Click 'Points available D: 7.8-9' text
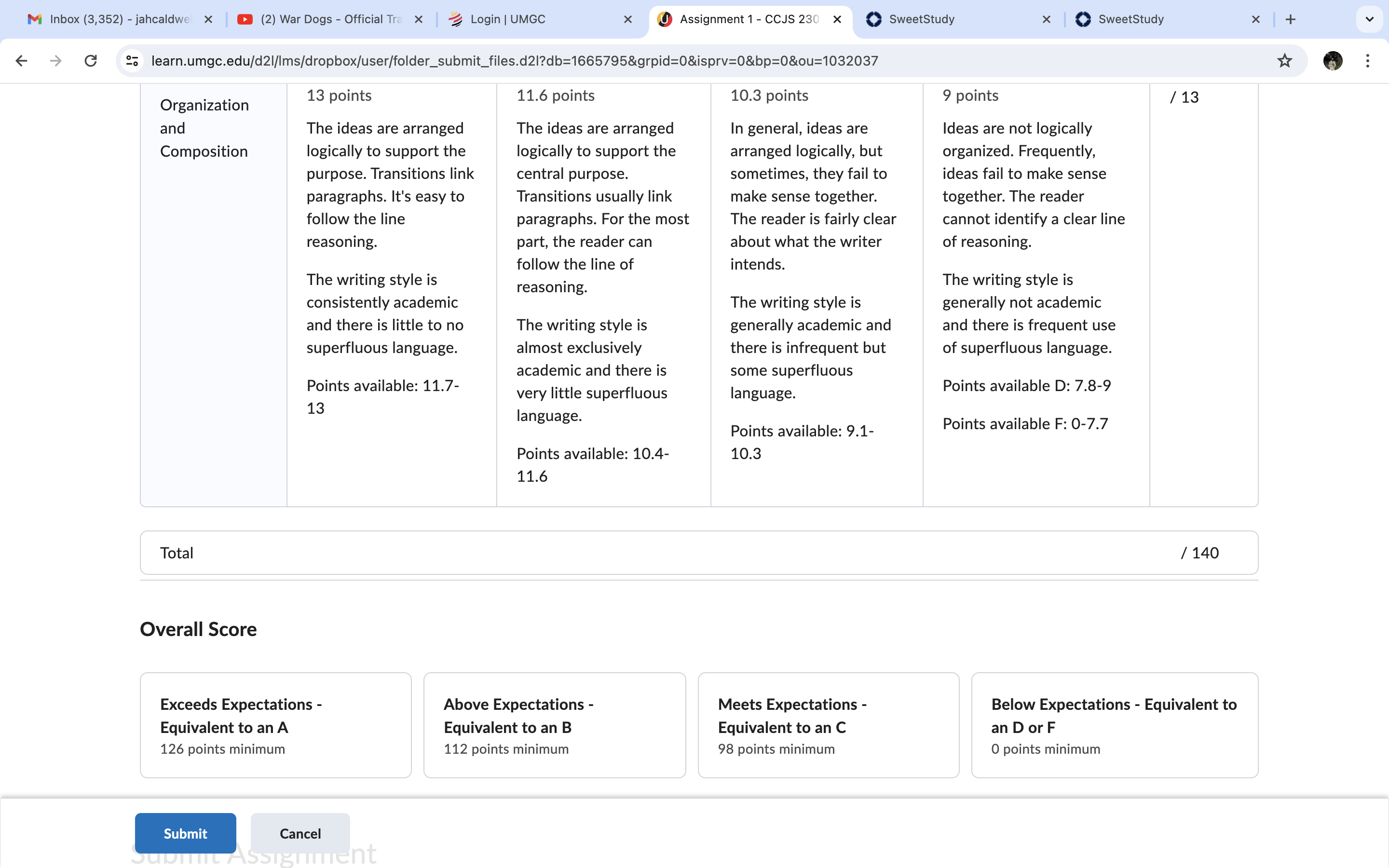1389x868 pixels. (x=1027, y=385)
